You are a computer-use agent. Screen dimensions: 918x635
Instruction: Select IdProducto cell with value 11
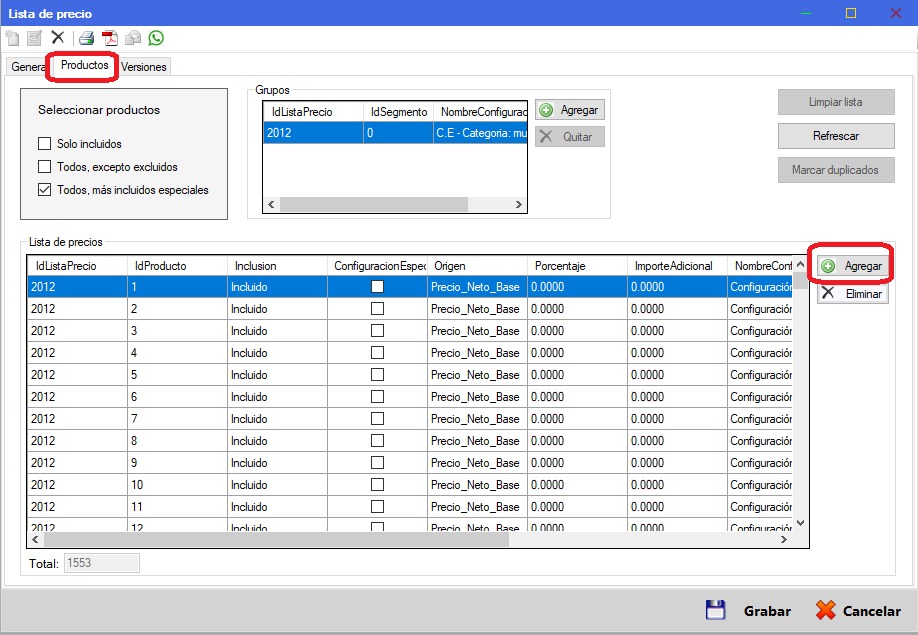click(177, 507)
